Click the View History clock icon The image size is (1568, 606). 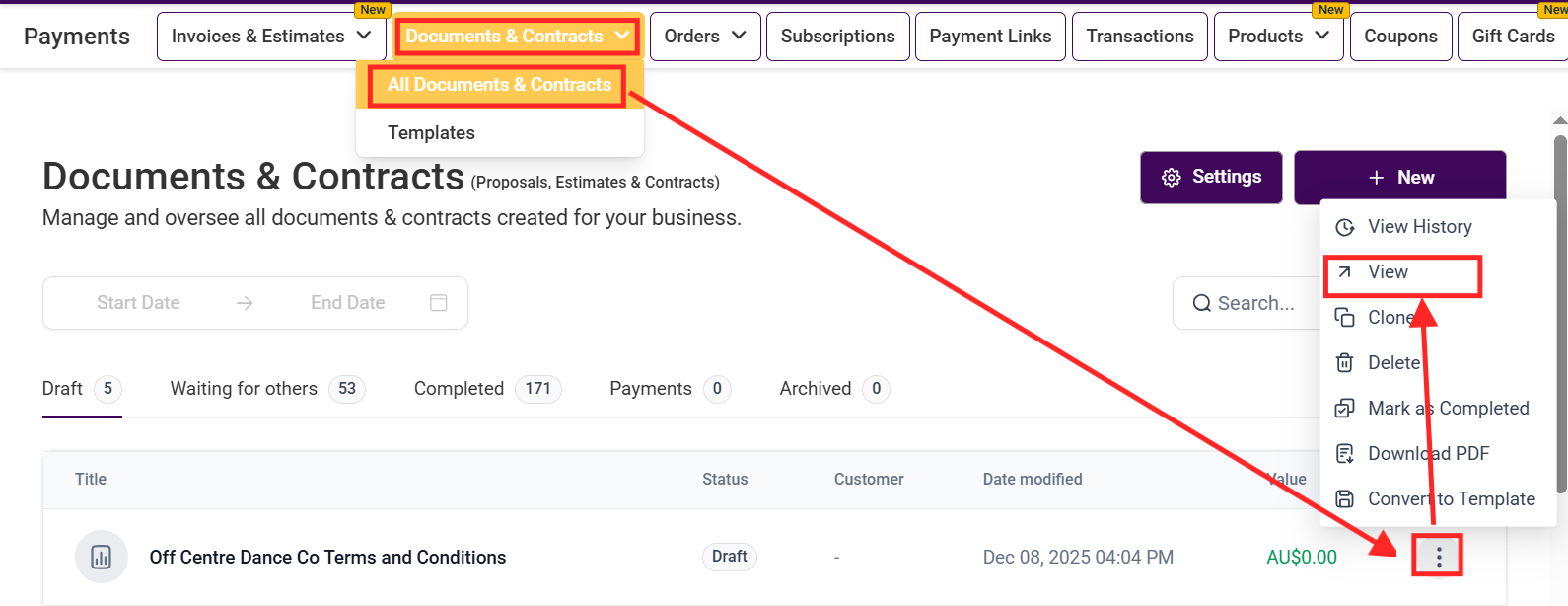1344,227
